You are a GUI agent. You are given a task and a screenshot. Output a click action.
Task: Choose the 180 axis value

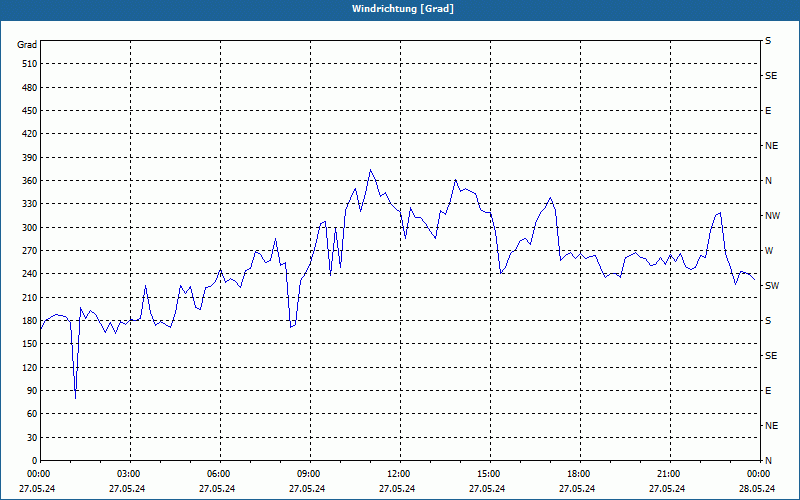coord(30,321)
